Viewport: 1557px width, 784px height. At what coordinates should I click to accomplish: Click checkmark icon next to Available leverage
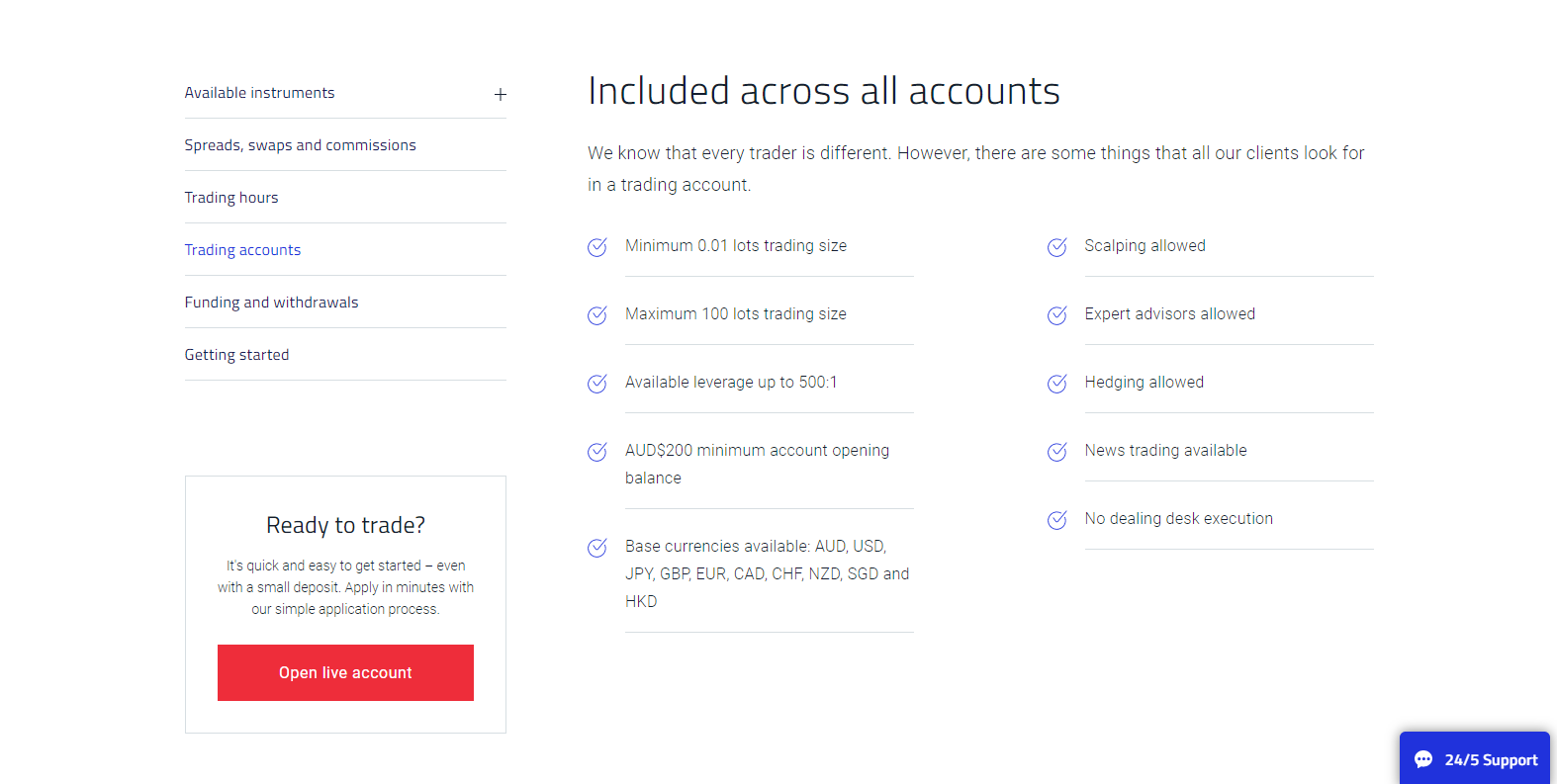click(597, 384)
